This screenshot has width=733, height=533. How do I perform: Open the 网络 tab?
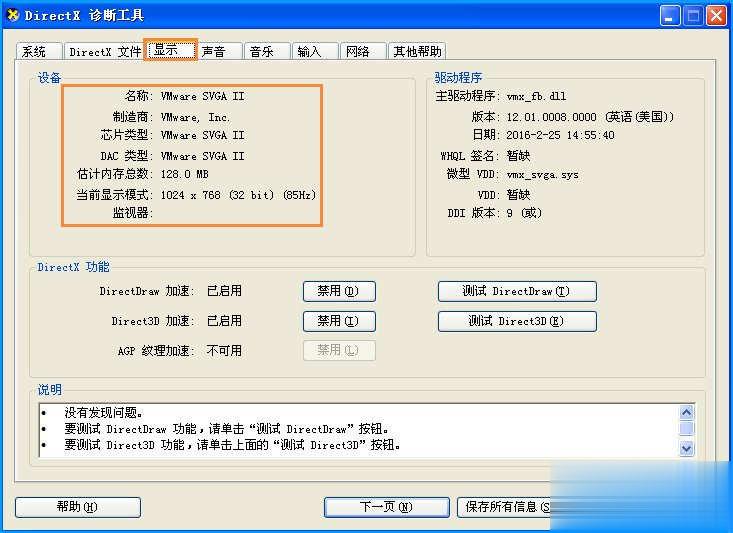click(x=364, y=51)
